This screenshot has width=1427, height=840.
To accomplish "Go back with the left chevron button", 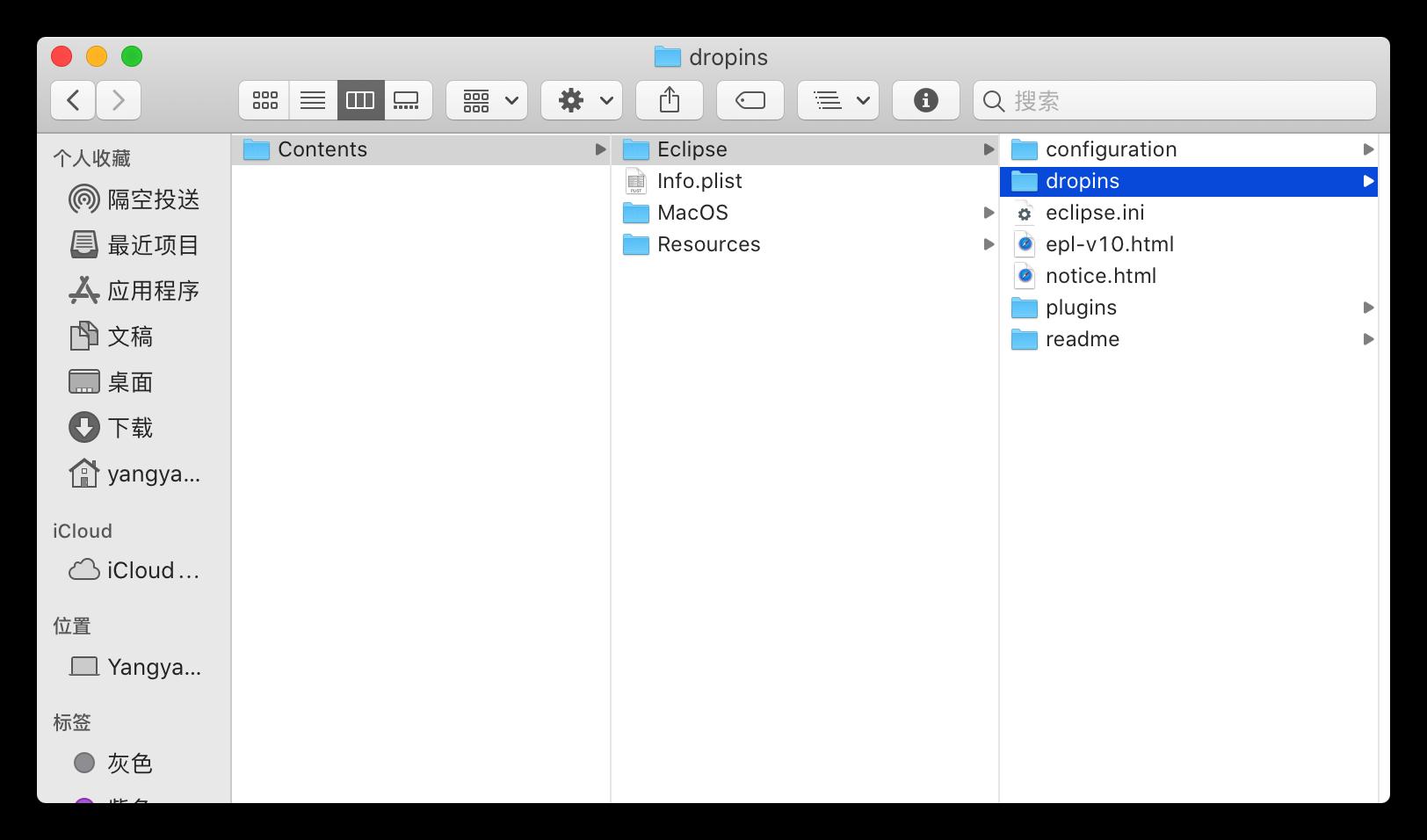I will [73, 100].
